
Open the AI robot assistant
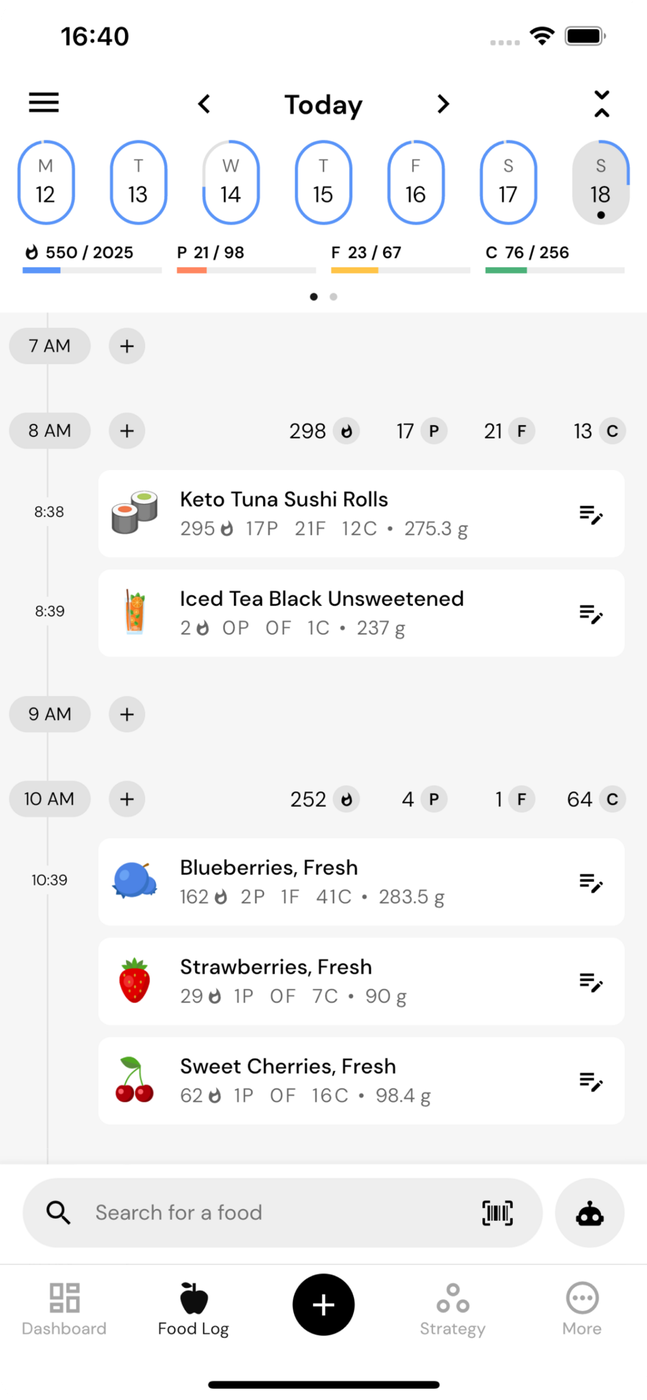tap(589, 1213)
